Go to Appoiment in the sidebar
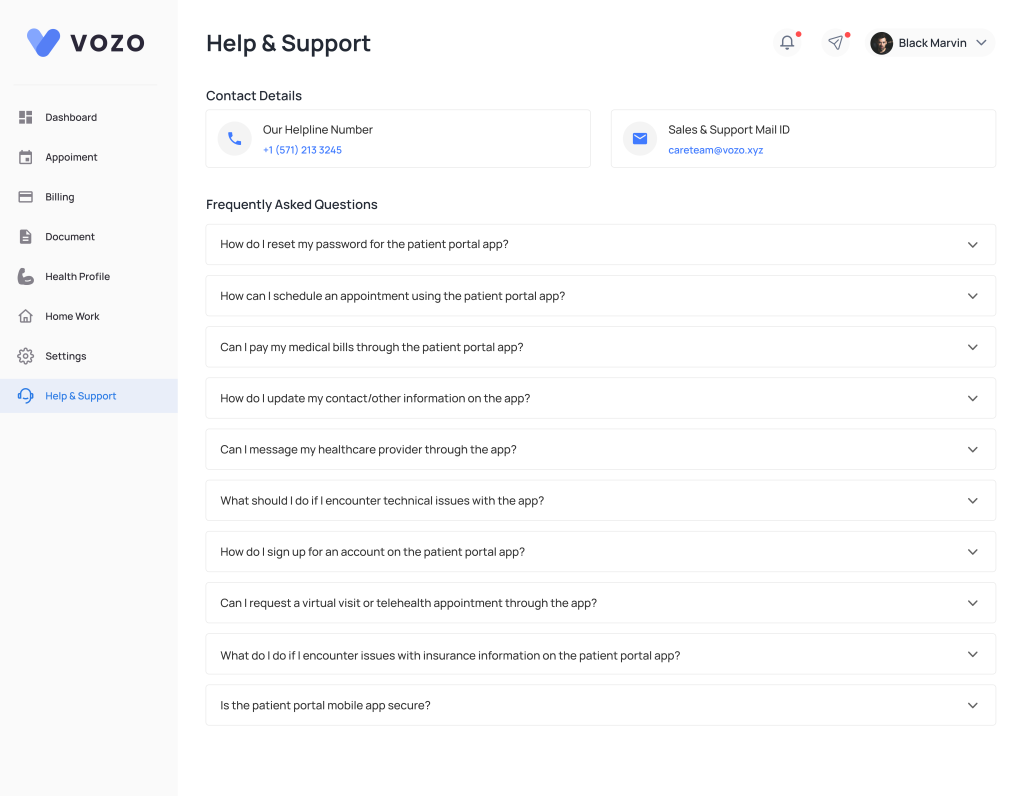 pyautogui.click(x=71, y=157)
